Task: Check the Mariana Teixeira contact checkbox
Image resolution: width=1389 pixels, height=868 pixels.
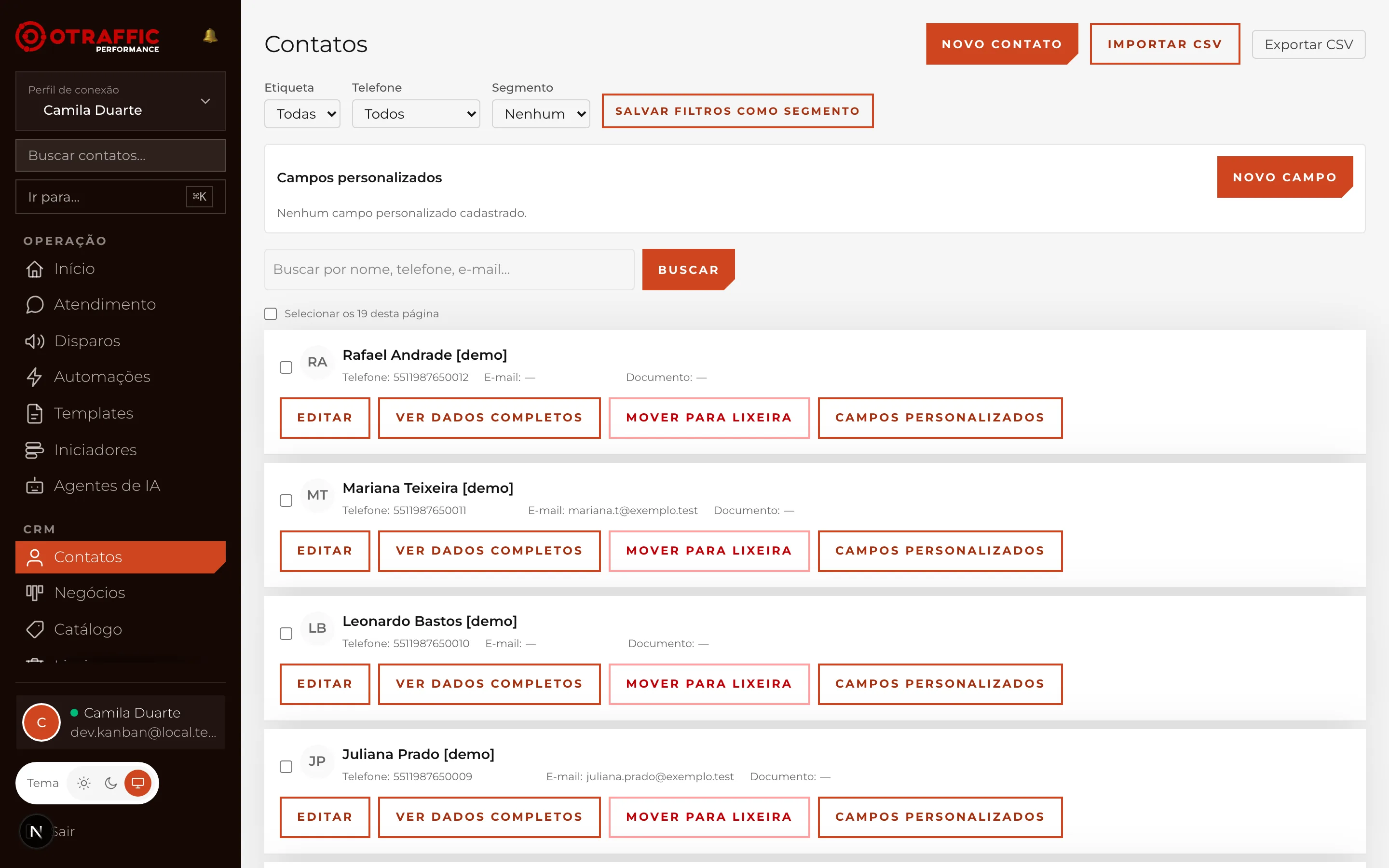Action: (x=286, y=501)
